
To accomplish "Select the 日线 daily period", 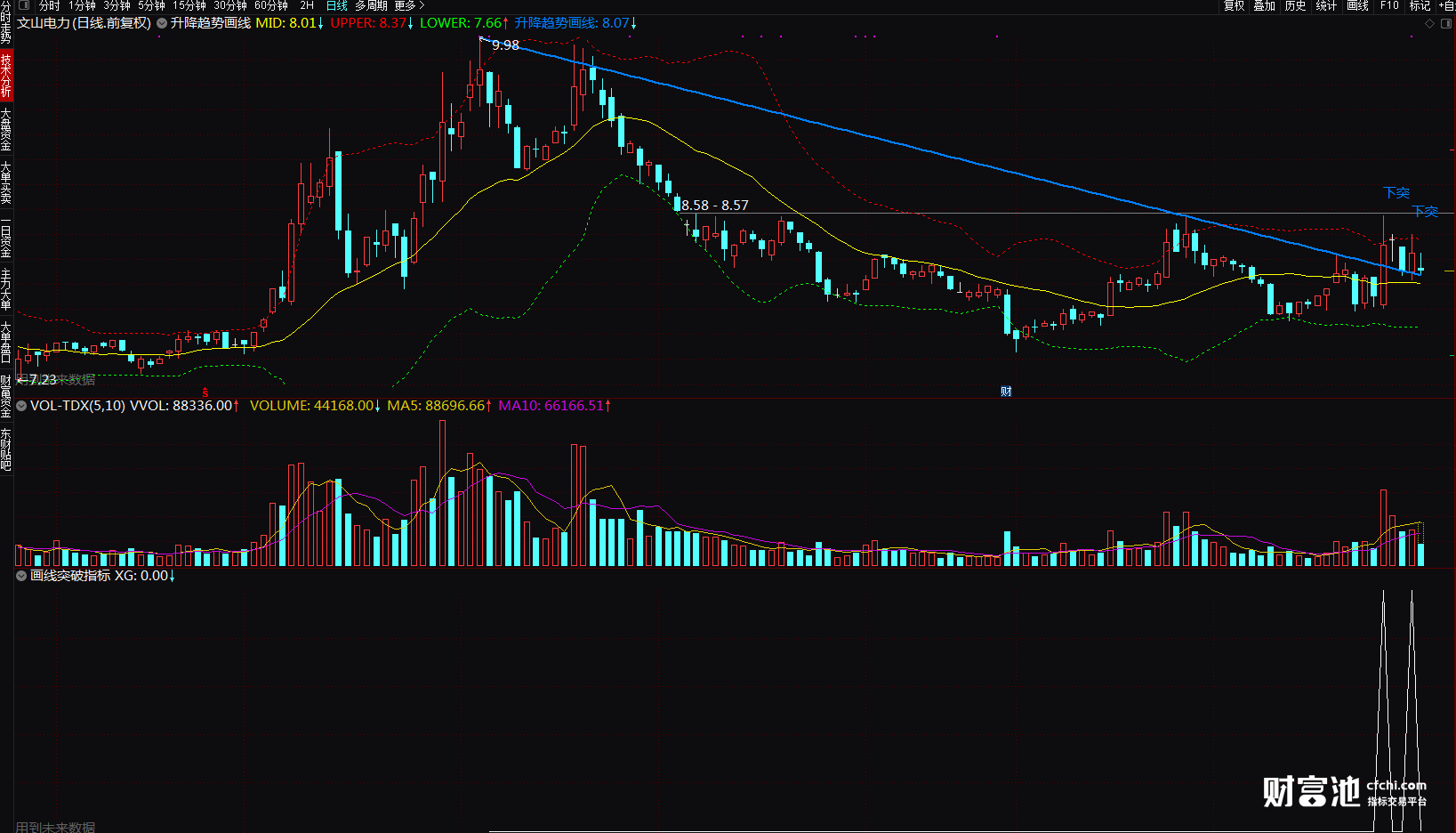I will click(337, 5).
